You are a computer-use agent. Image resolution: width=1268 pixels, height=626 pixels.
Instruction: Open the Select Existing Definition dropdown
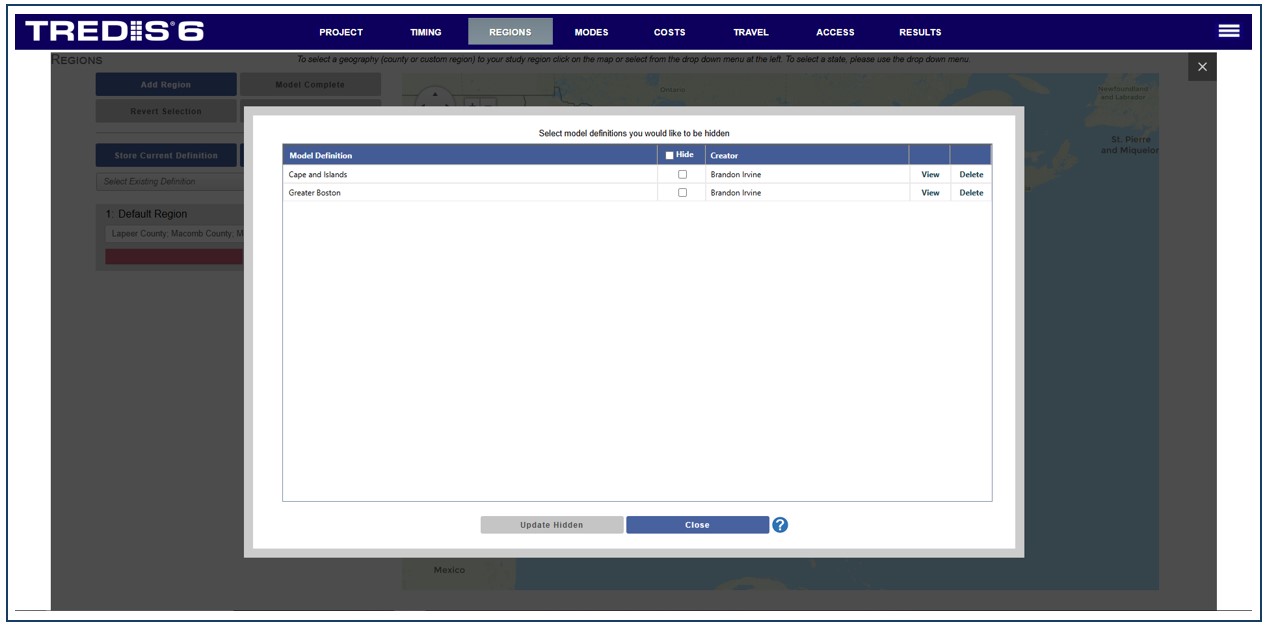170,182
